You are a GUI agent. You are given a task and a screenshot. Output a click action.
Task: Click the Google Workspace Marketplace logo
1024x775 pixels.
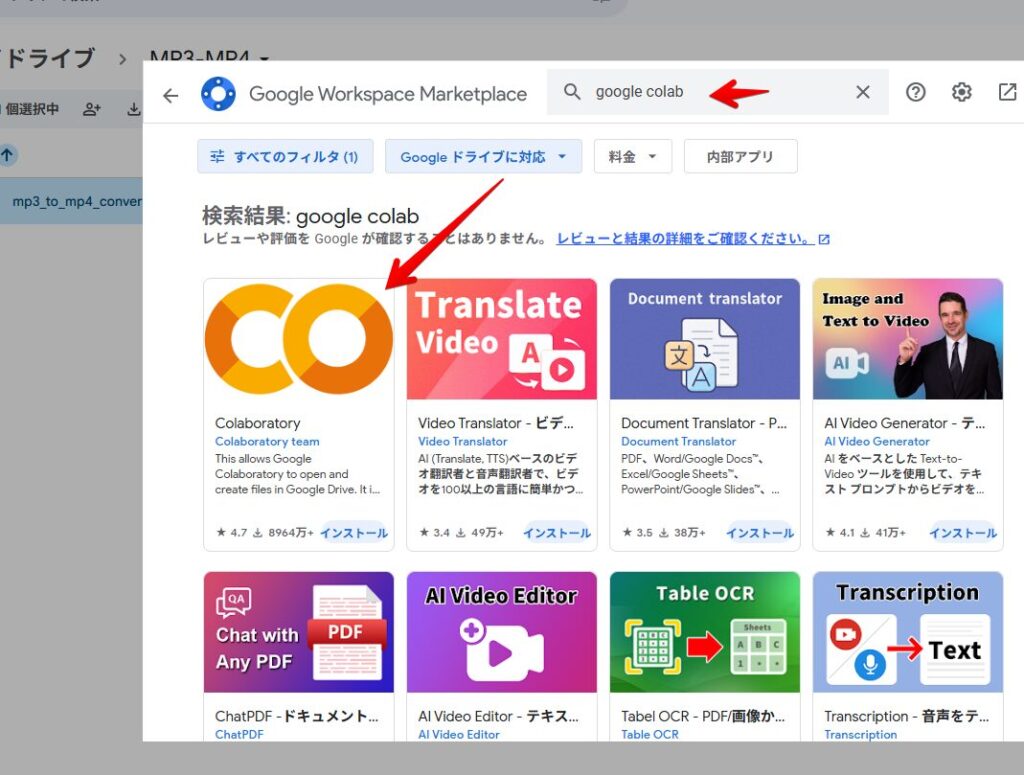pyautogui.click(x=218, y=94)
